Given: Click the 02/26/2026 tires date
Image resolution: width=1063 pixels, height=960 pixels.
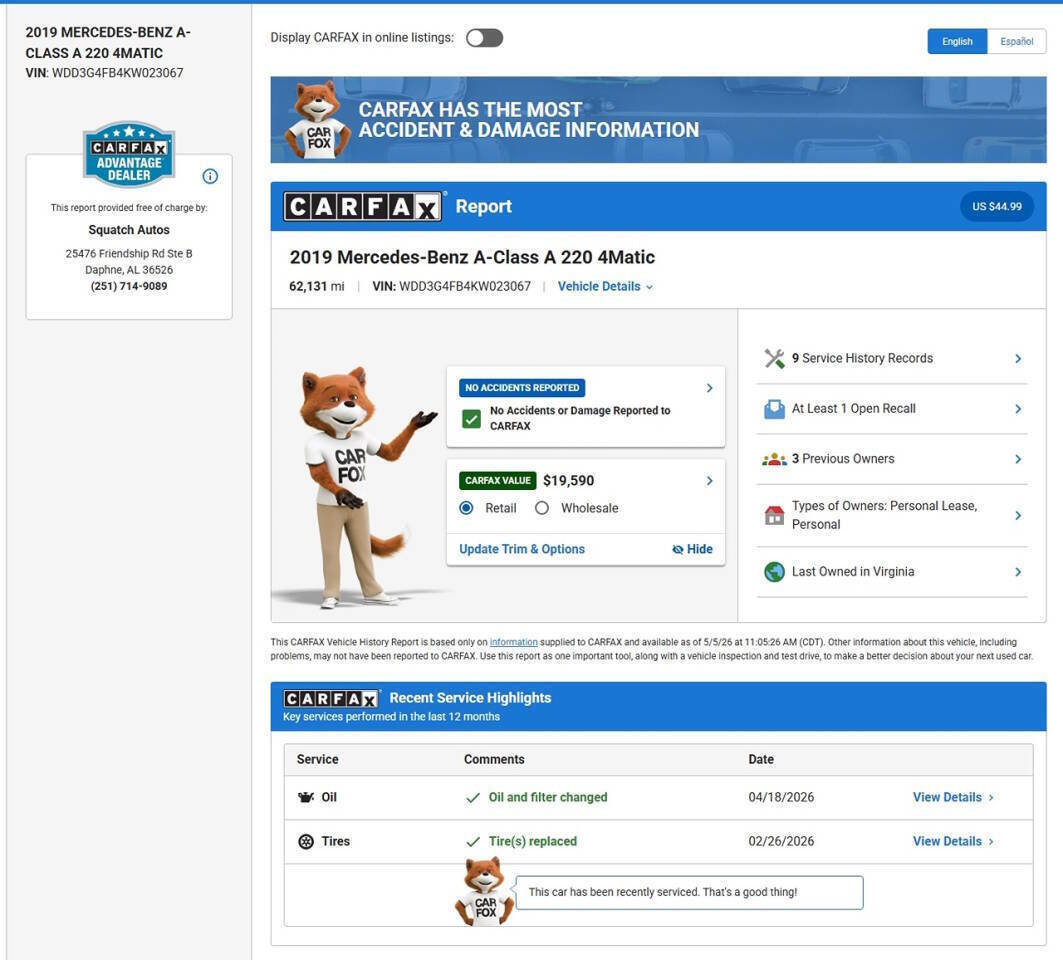Looking at the screenshot, I should [781, 841].
